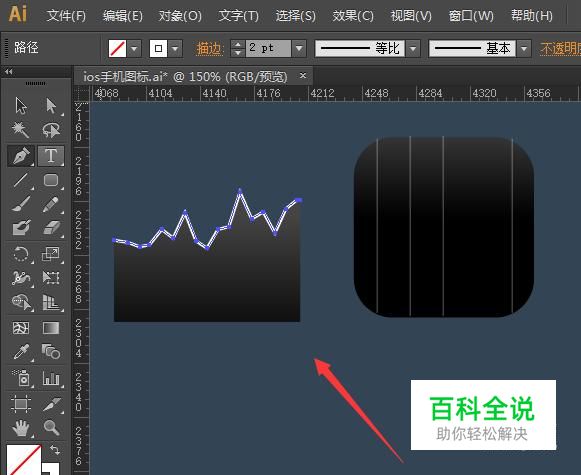Open the stroke weight dropdown
The width and height of the screenshot is (581, 475).
299,49
